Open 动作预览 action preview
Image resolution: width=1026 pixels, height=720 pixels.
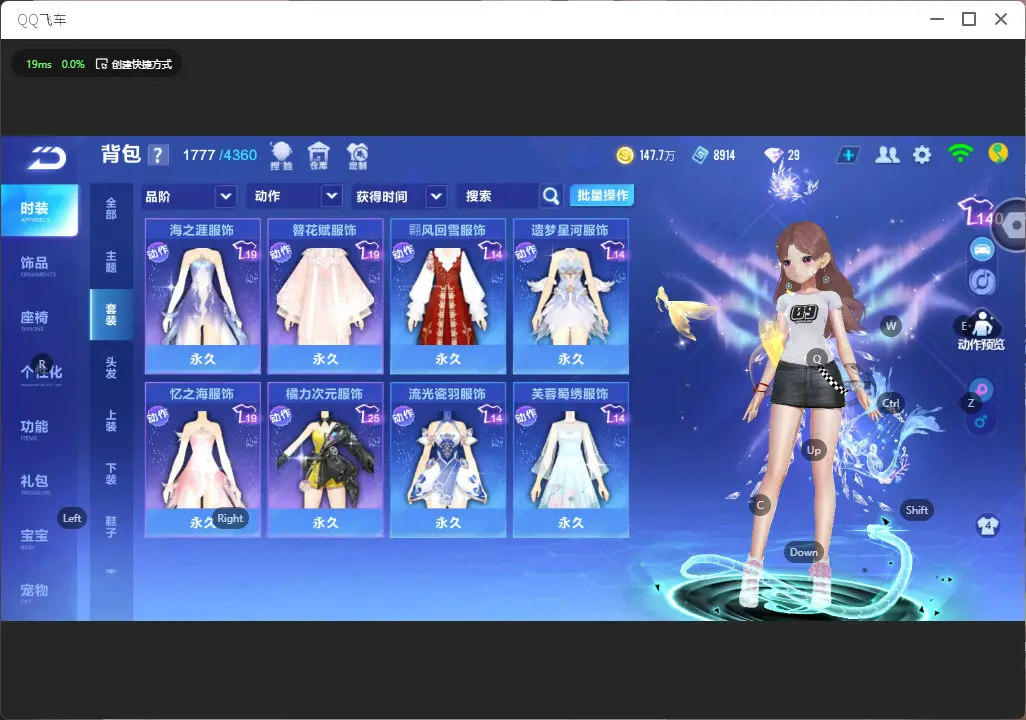(x=981, y=331)
